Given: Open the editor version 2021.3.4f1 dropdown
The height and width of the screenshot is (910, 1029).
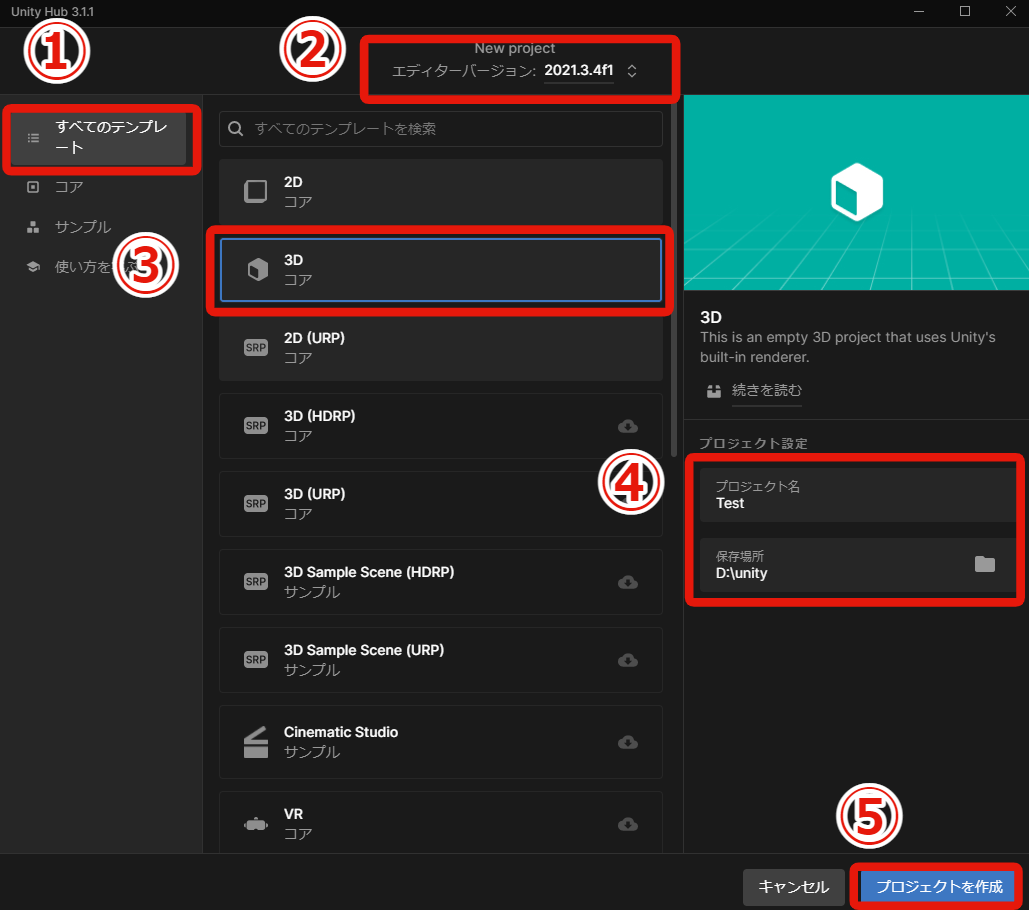Looking at the screenshot, I should tap(579, 70).
